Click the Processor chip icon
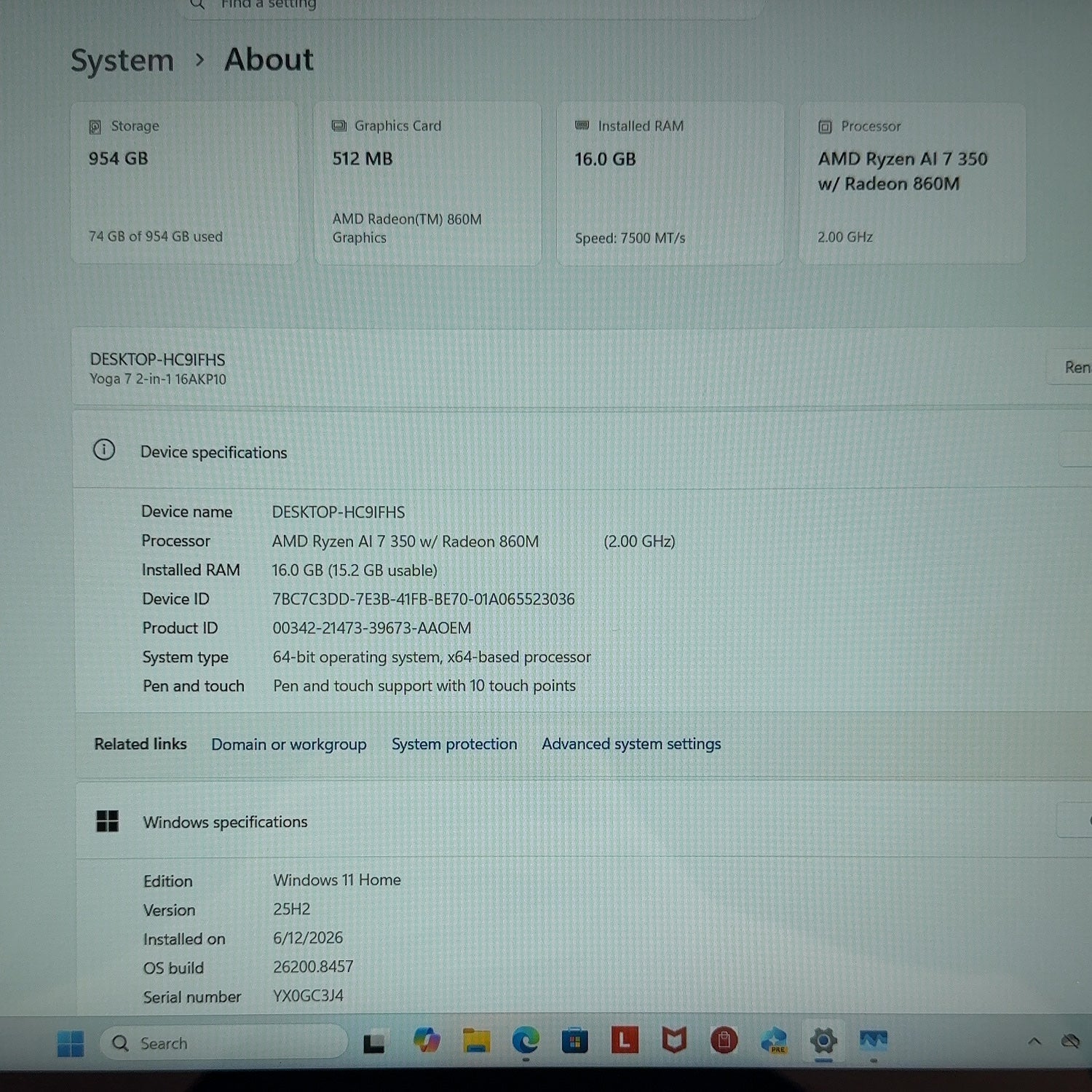This screenshot has width=1092, height=1092. [825, 127]
